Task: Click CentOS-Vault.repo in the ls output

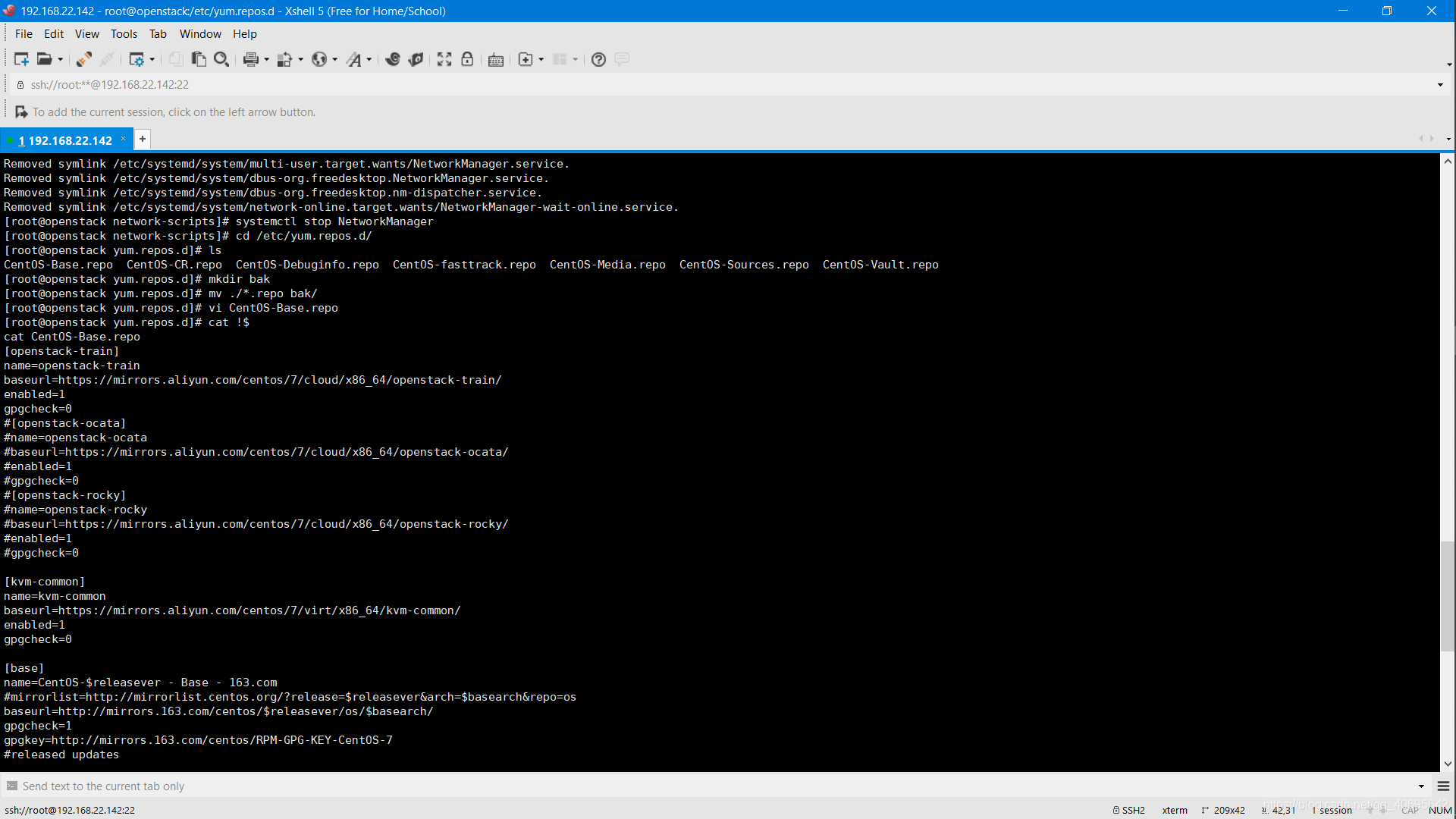Action: tap(880, 265)
